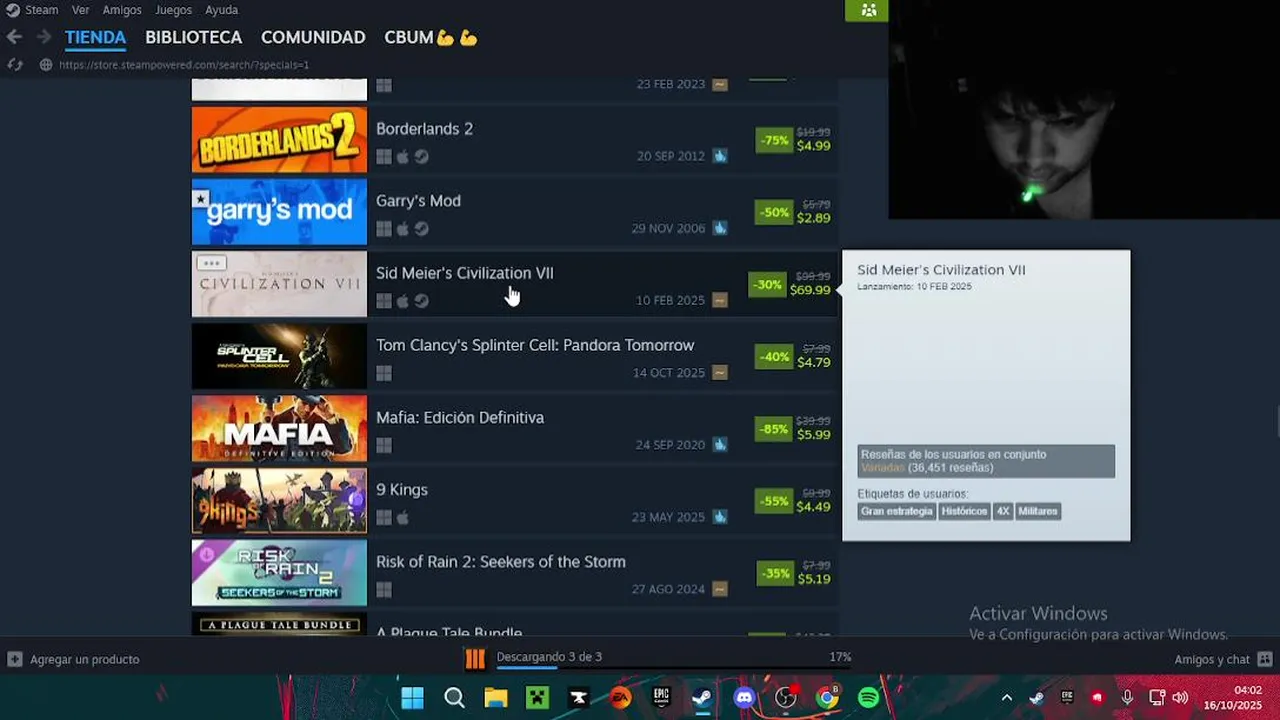The image size is (1280, 720).
Task: Click Apple platform icon under Garry's Mod
Action: [403, 229]
